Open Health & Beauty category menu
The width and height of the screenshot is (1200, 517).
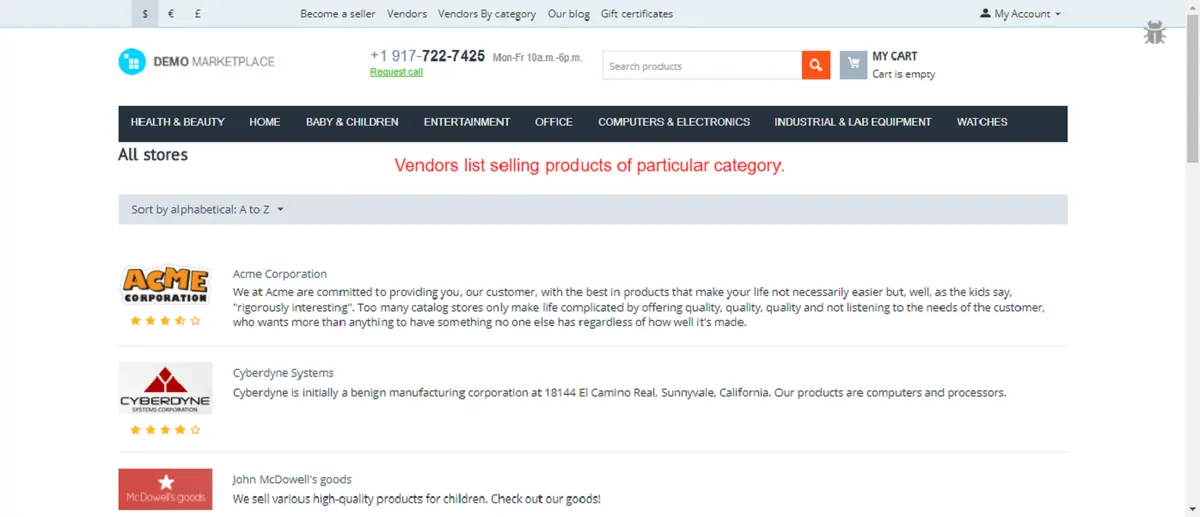coord(178,122)
